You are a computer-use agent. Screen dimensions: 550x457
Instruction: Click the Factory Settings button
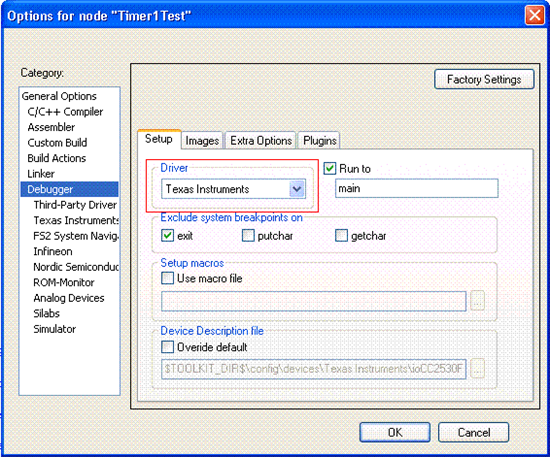pos(484,79)
